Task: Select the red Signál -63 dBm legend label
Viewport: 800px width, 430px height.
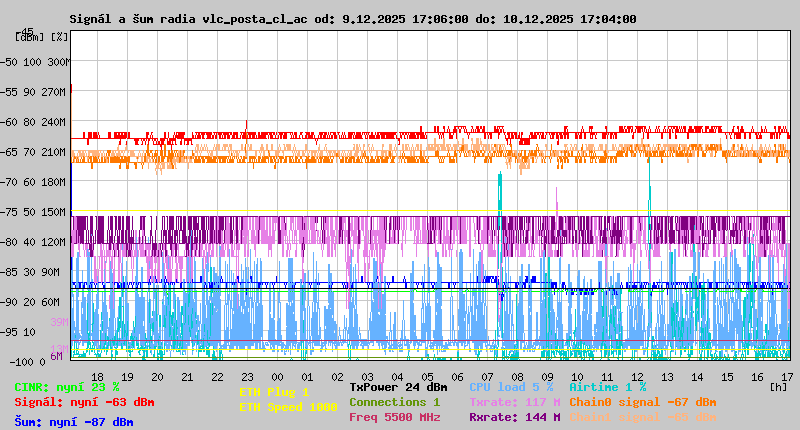Action: coord(84,402)
